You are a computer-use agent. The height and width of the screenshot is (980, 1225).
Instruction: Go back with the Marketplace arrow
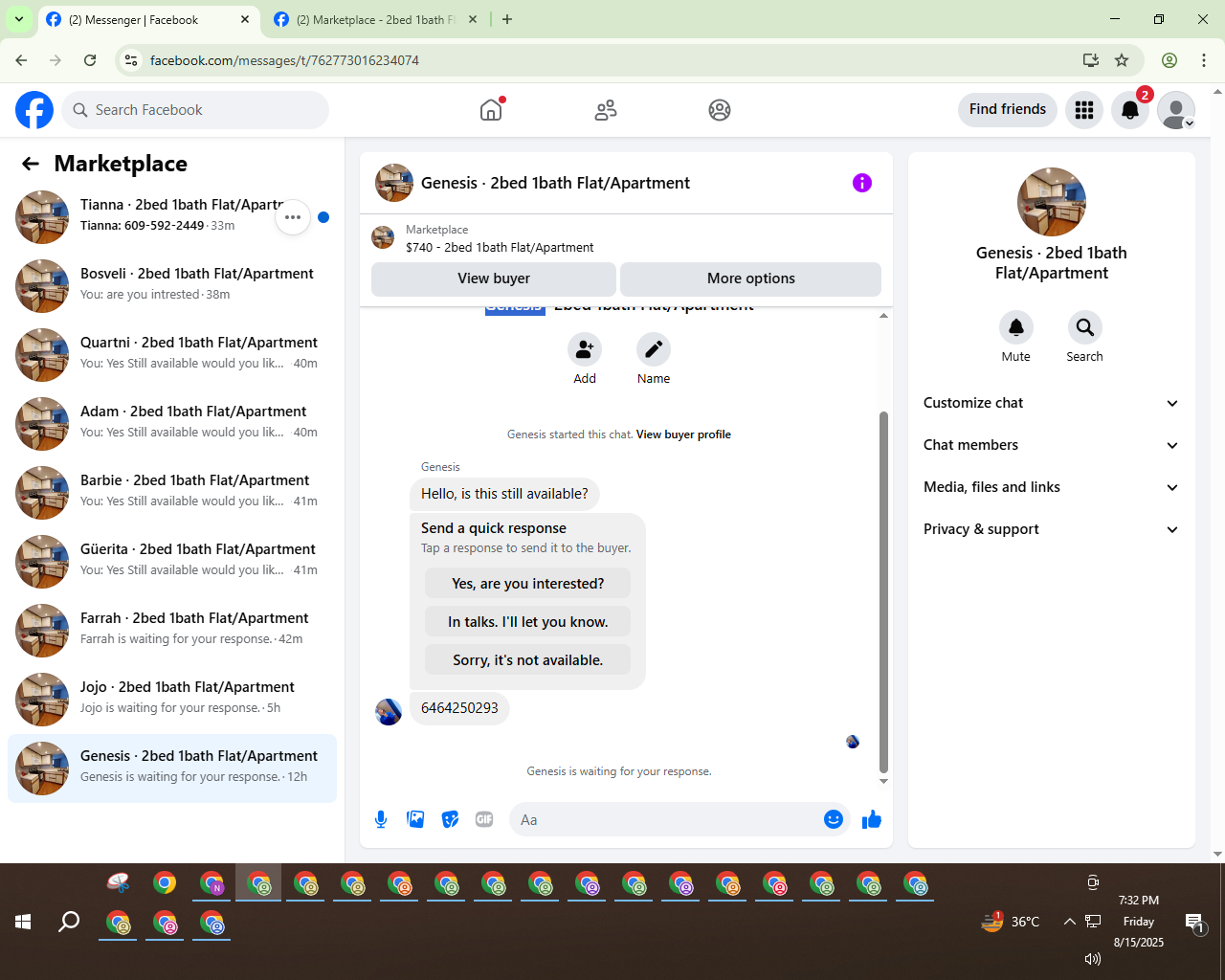tap(31, 164)
